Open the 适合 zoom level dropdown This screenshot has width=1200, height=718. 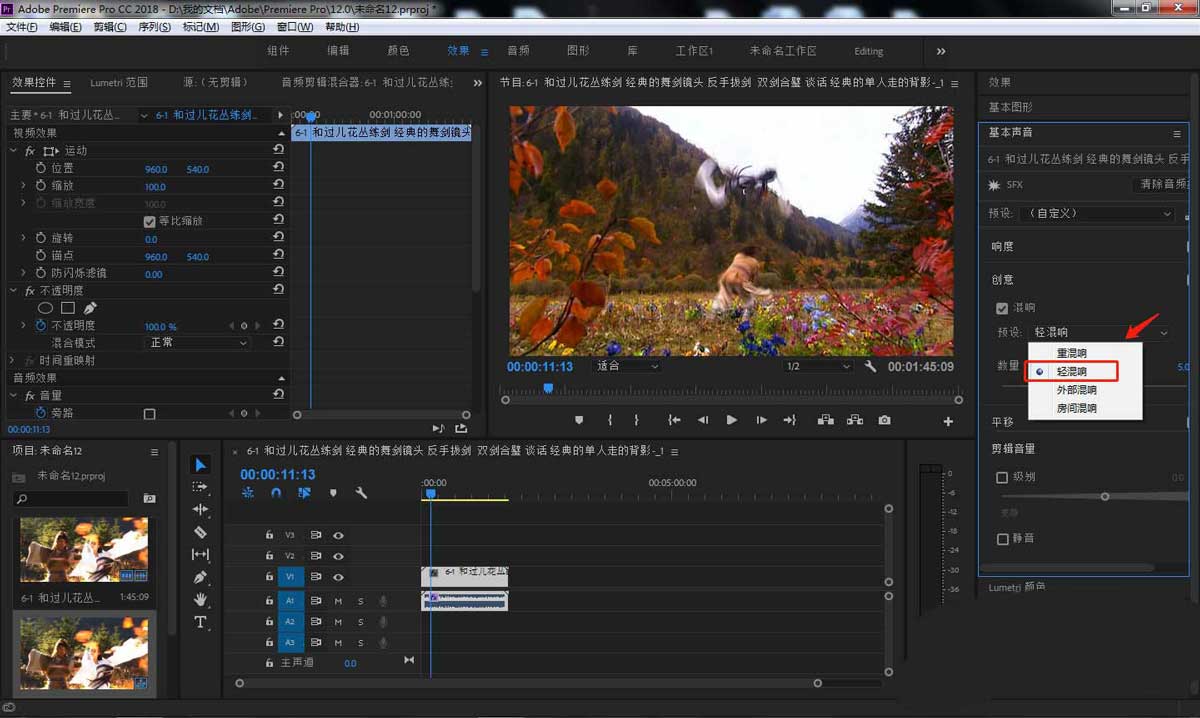(627, 367)
